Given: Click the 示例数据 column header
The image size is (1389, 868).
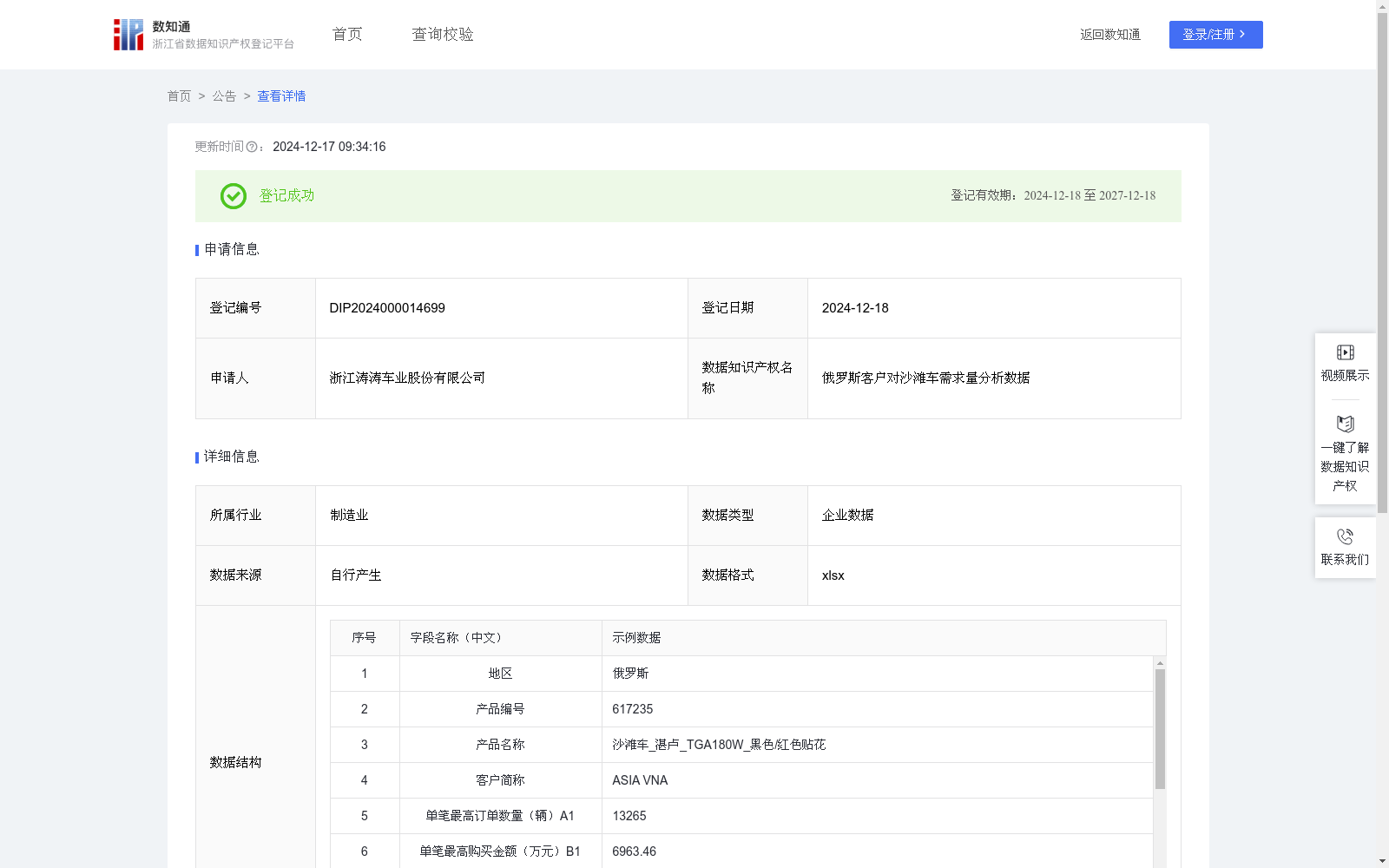Looking at the screenshot, I should pos(884,638).
